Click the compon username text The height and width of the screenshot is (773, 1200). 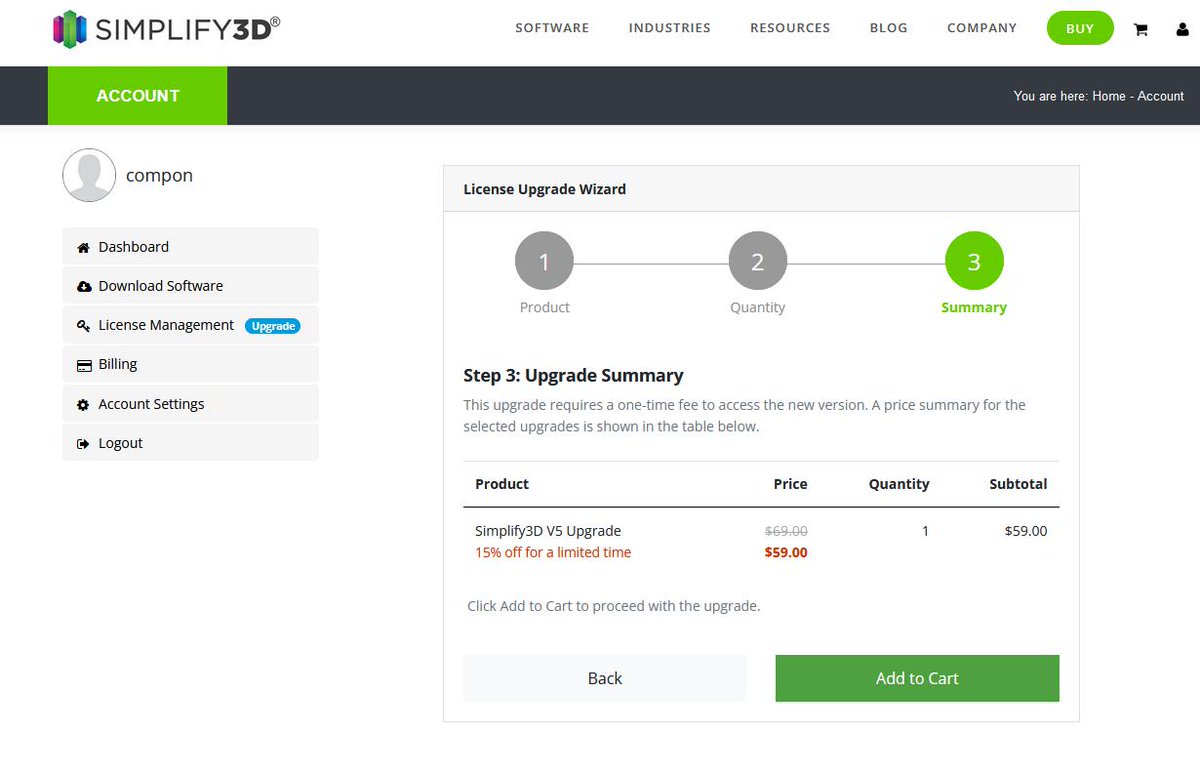click(159, 175)
